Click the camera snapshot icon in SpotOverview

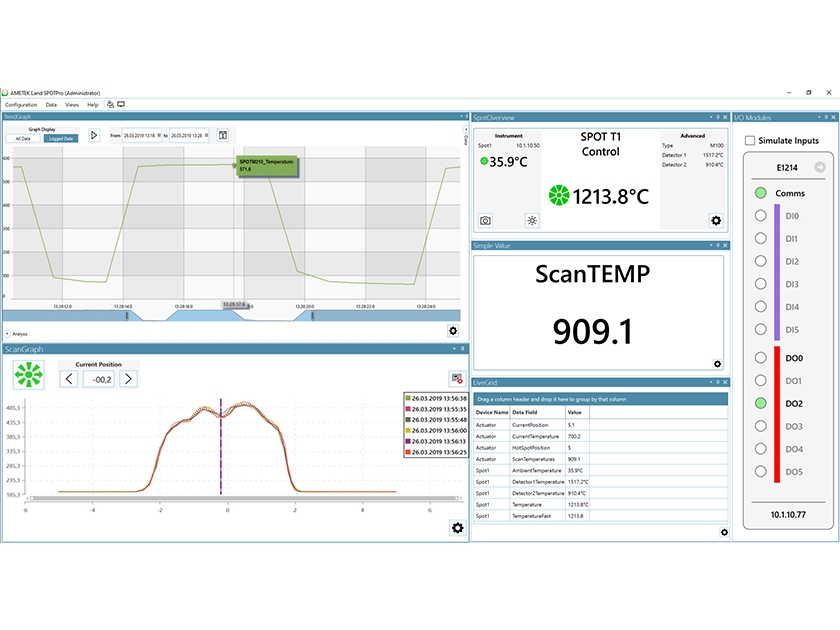point(484,220)
